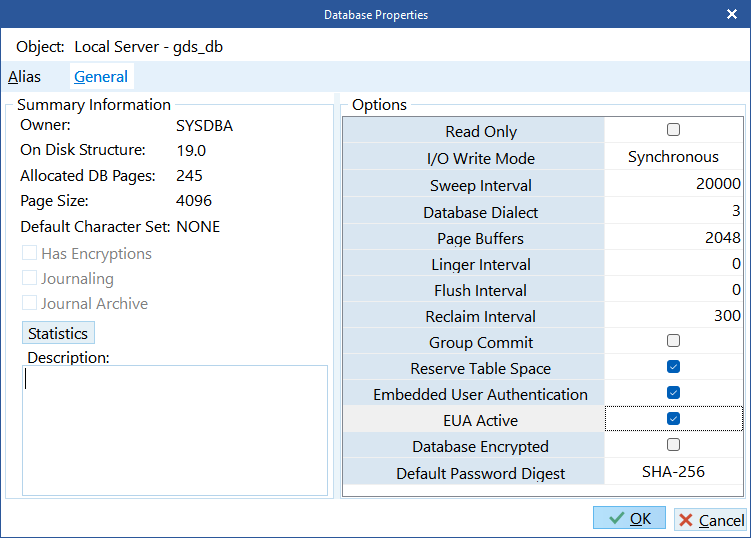751x538 pixels.
Task: Edit the Page Buffers value 2048
Action: click(673, 237)
